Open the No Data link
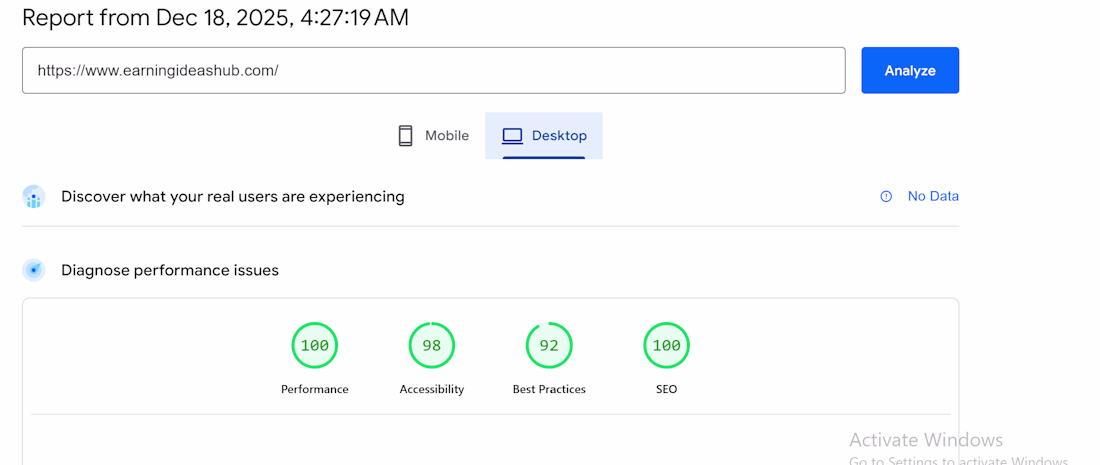This screenshot has width=1100, height=465. click(932, 197)
